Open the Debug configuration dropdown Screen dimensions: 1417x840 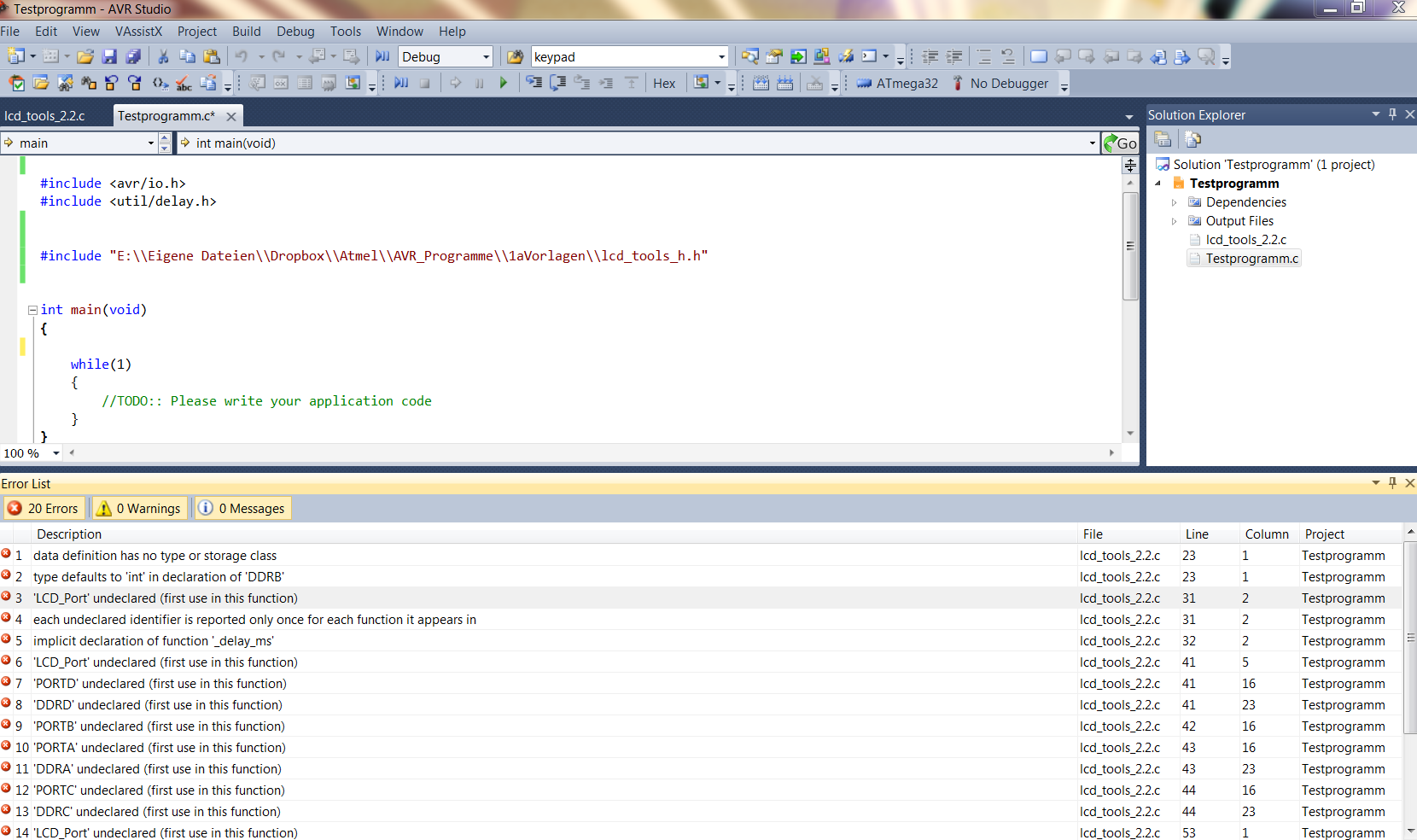[487, 57]
